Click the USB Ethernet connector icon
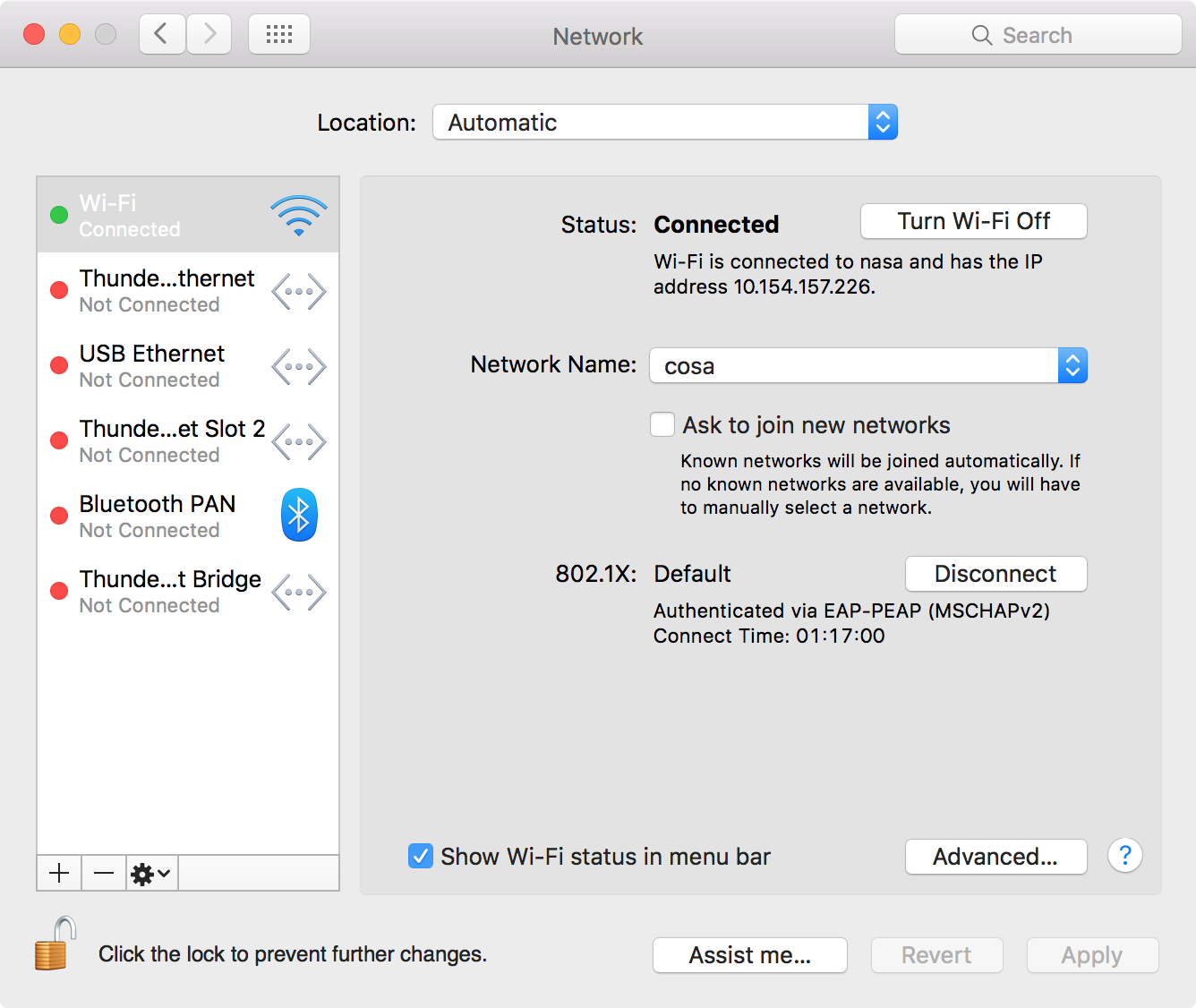Screen dimensions: 1196x1008 tap(298, 365)
